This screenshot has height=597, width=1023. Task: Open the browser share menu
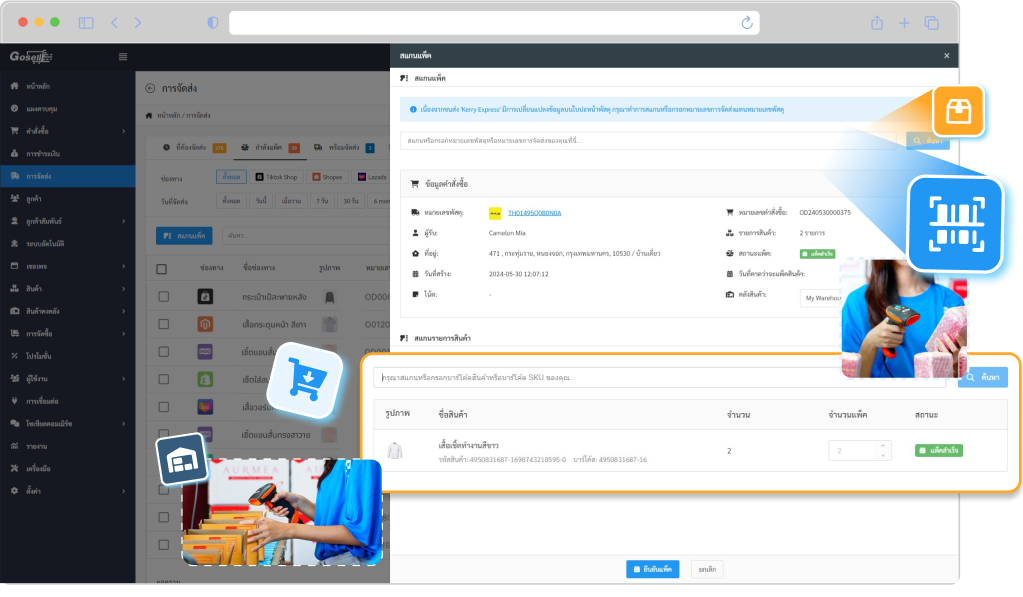click(877, 23)
